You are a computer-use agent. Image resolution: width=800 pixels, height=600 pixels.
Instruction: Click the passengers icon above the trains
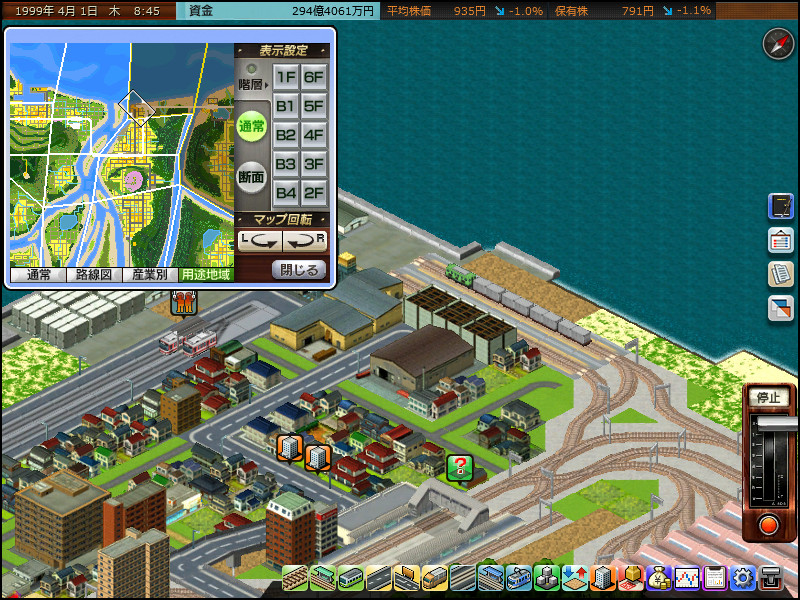[184, 302]
